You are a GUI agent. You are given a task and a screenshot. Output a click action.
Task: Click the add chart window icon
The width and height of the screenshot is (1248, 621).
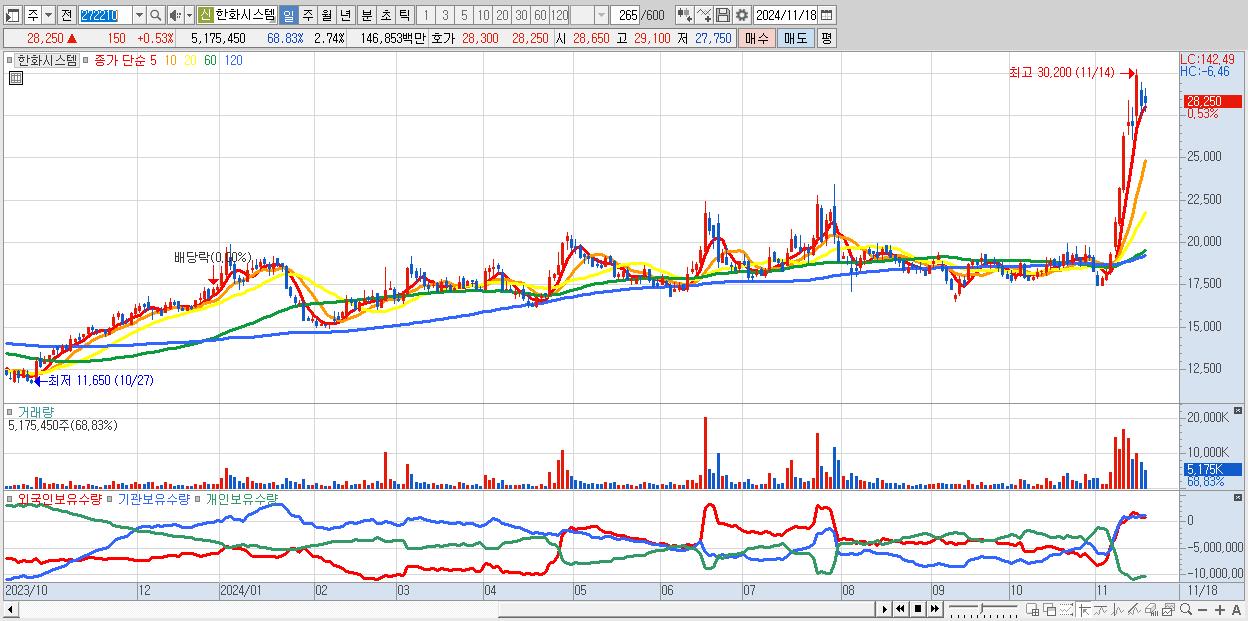pyautogui.click(x=1033, y=609)
